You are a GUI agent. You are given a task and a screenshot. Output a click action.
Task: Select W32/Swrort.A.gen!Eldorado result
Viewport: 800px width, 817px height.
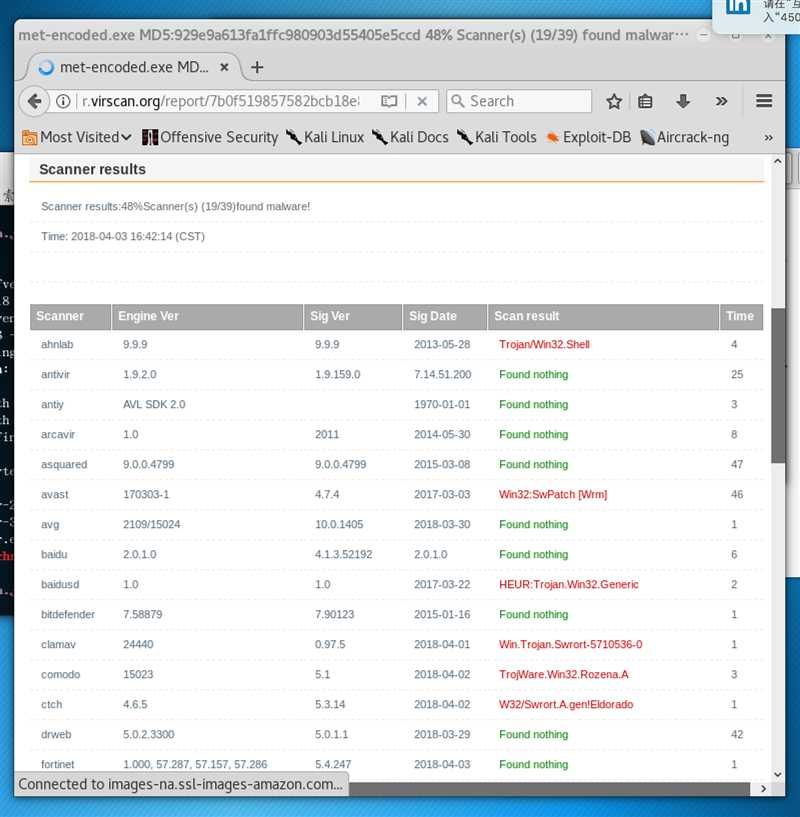(x=566, y=704)
